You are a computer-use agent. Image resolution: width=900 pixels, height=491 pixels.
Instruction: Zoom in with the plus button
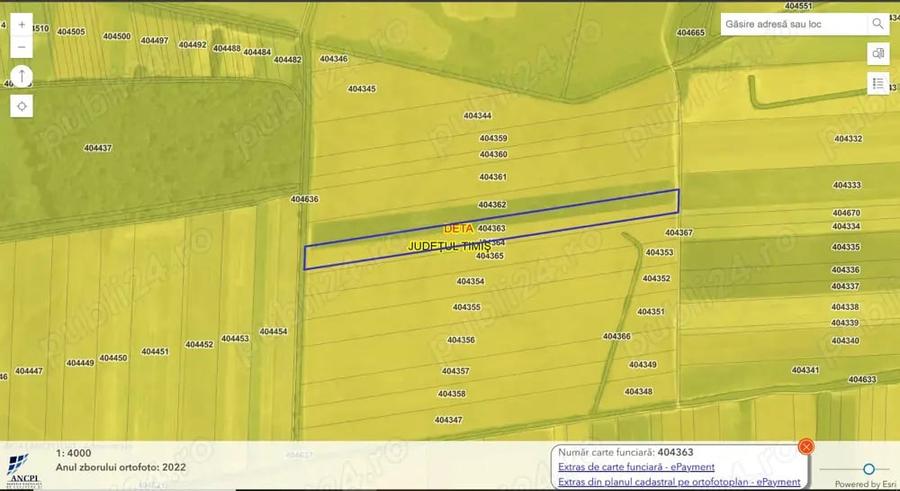[x=22, y=25]
